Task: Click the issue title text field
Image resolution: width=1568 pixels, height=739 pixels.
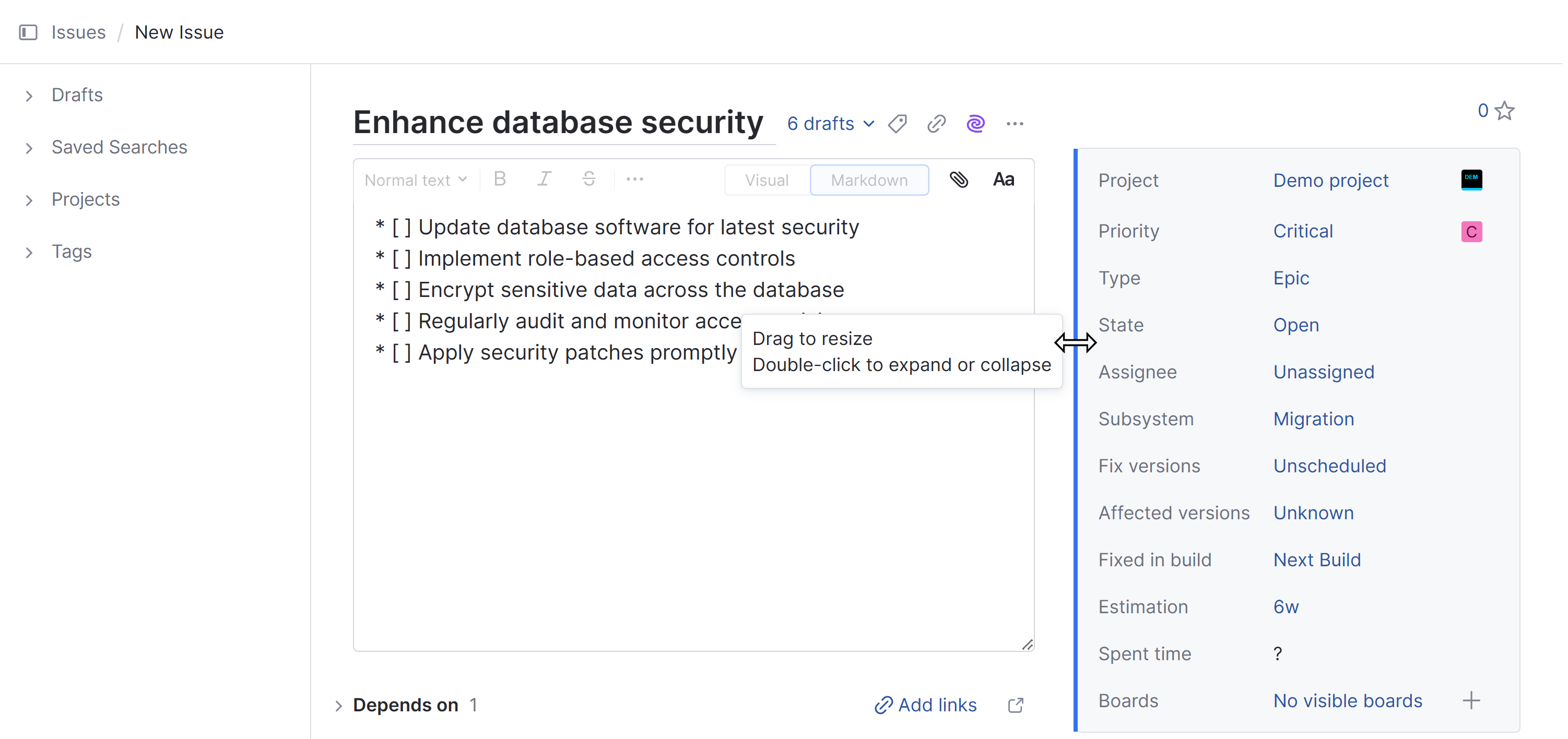Action: [558, 123]
